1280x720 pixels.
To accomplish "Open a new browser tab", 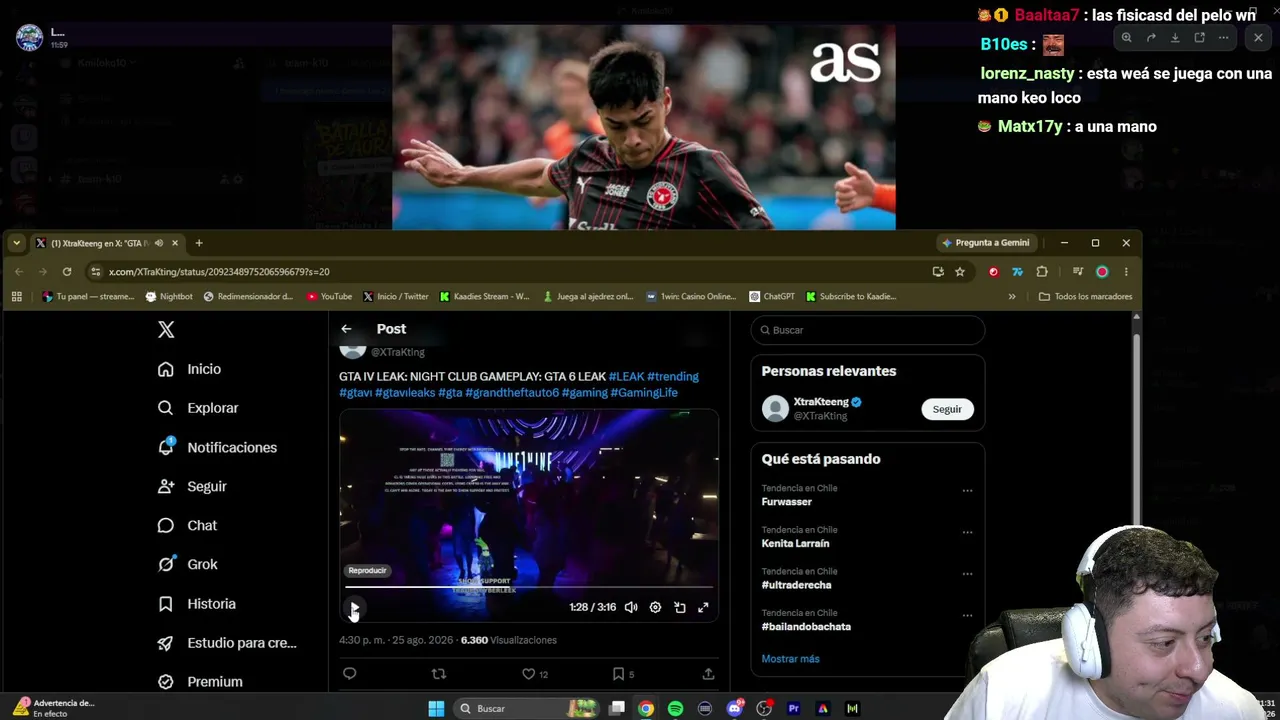I will pos(199,243).
